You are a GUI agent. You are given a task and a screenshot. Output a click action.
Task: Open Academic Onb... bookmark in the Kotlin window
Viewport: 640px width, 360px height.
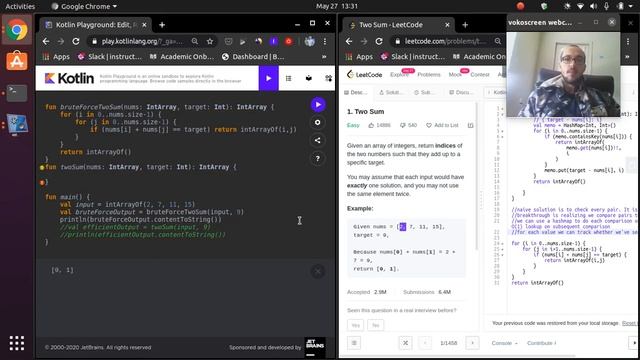pyautogui.click(x=182, y=57)
